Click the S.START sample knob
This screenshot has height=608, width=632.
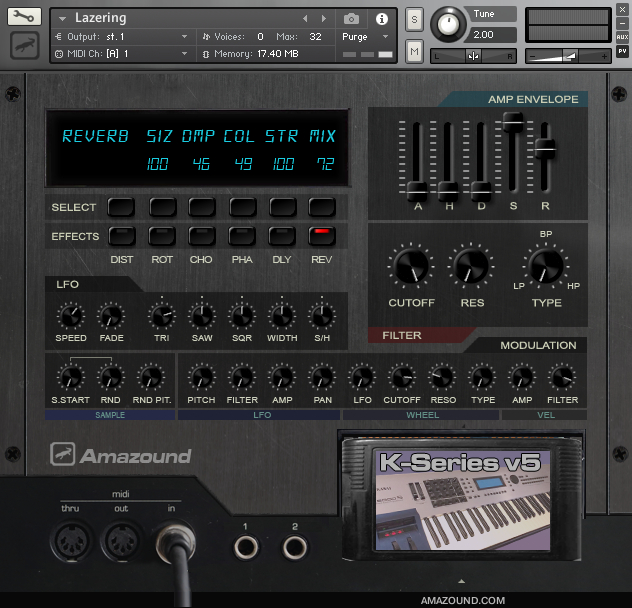point(71,377)
